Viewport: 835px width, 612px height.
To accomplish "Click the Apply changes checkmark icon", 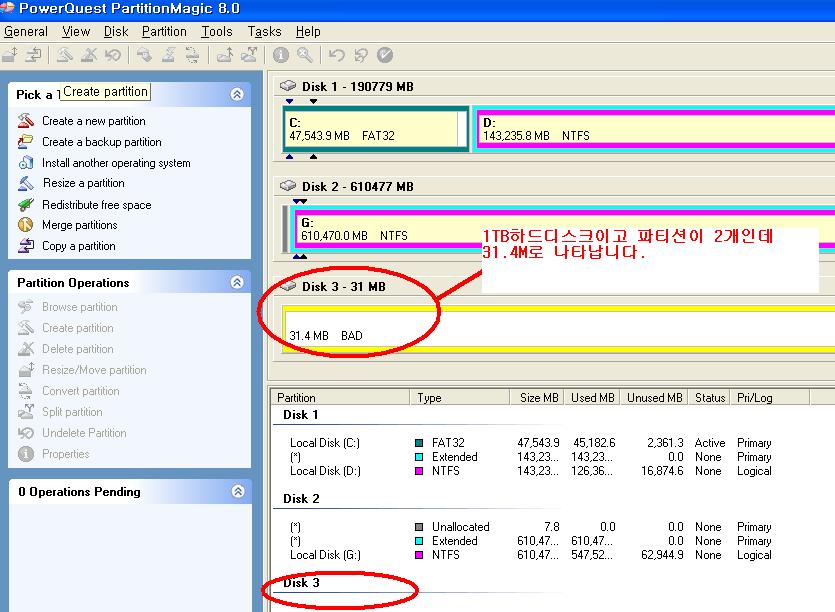I will (x=384, y=55).
